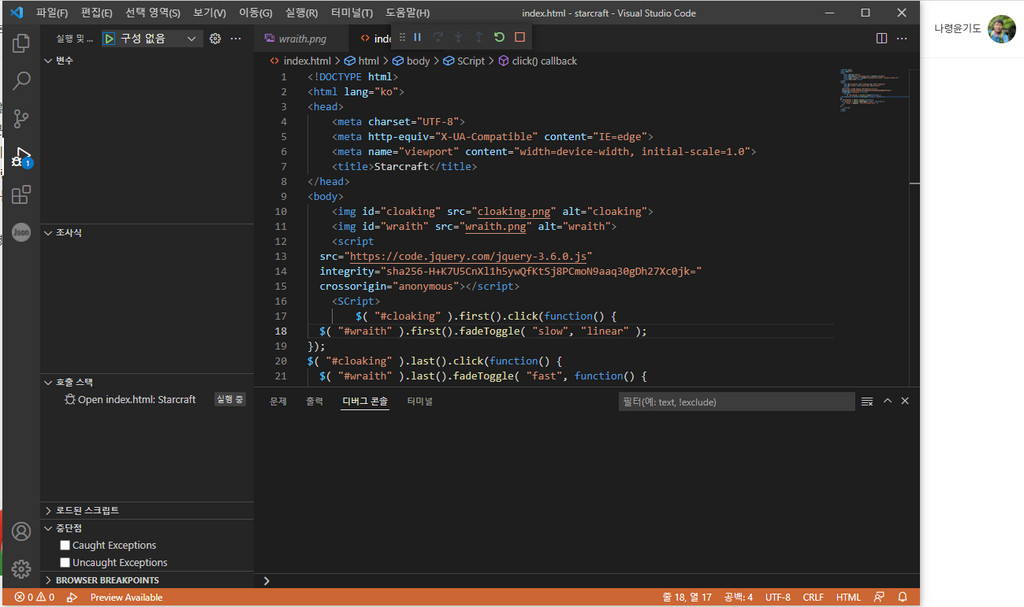Go to line via 줄 18, 열 17
Screen dimensions: 1024x607
point(687,597)
